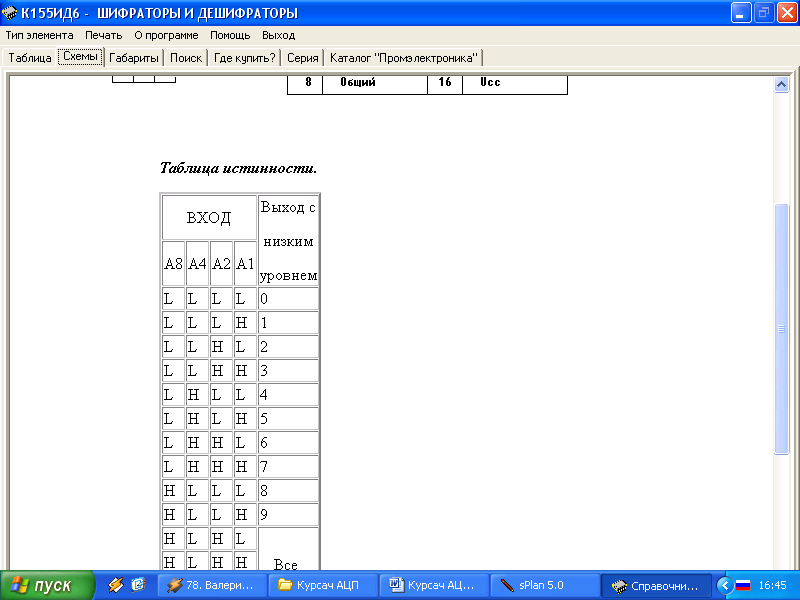The width and height of the screenshot is (800, 600).
Task: Click output cell 2 in truth table
Action: [x=288, y=346]
